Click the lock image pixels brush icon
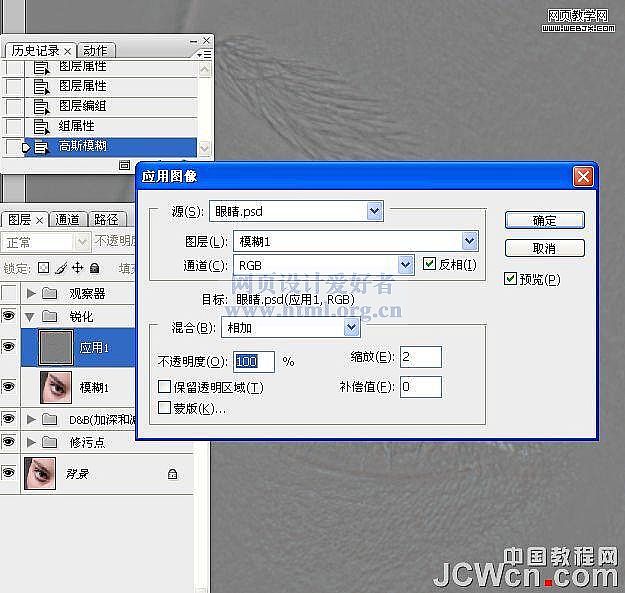The height and width of the screenshot is (593, 625). click(x=61, y=268)
